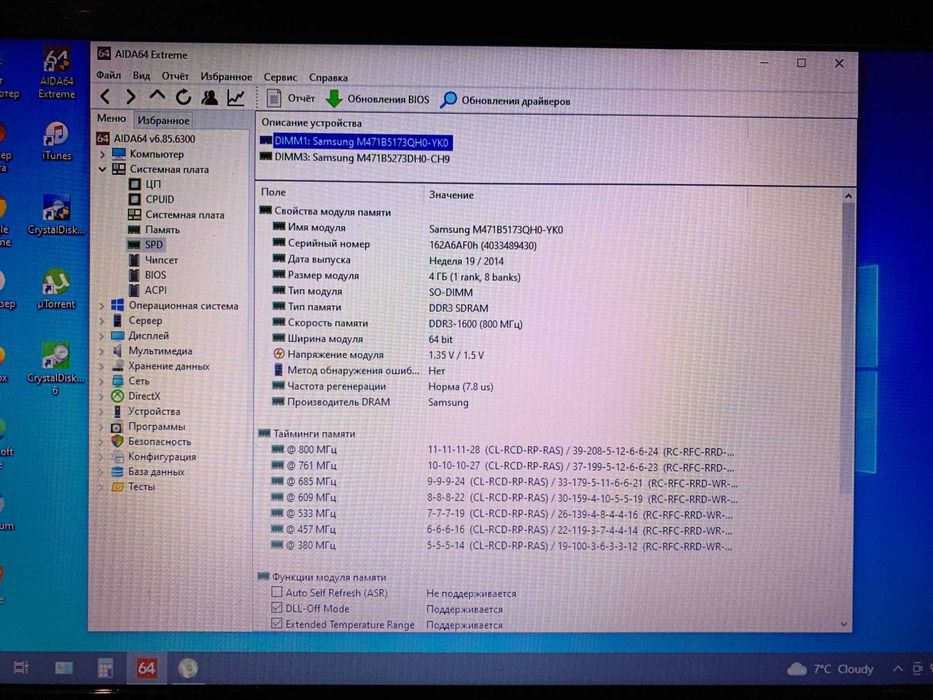Click the Тесты tree icon
The height and width of the screenshot is (700, 933).
pos(117,486)
